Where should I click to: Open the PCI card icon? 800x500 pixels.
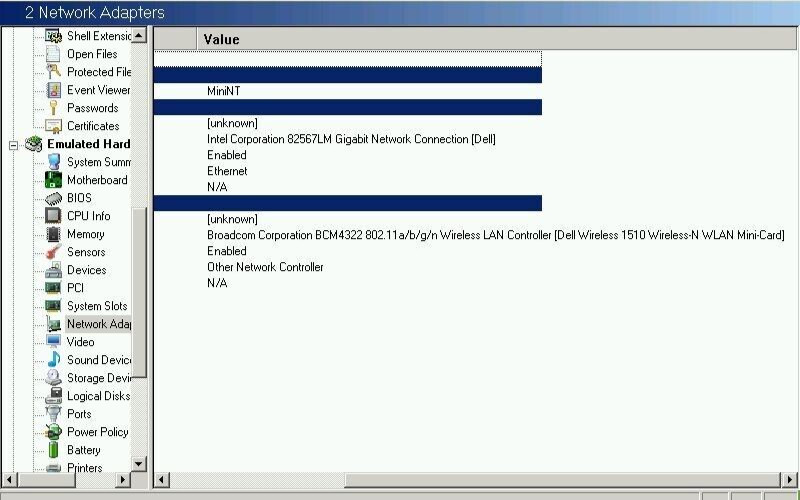click(x=53, y=288)
